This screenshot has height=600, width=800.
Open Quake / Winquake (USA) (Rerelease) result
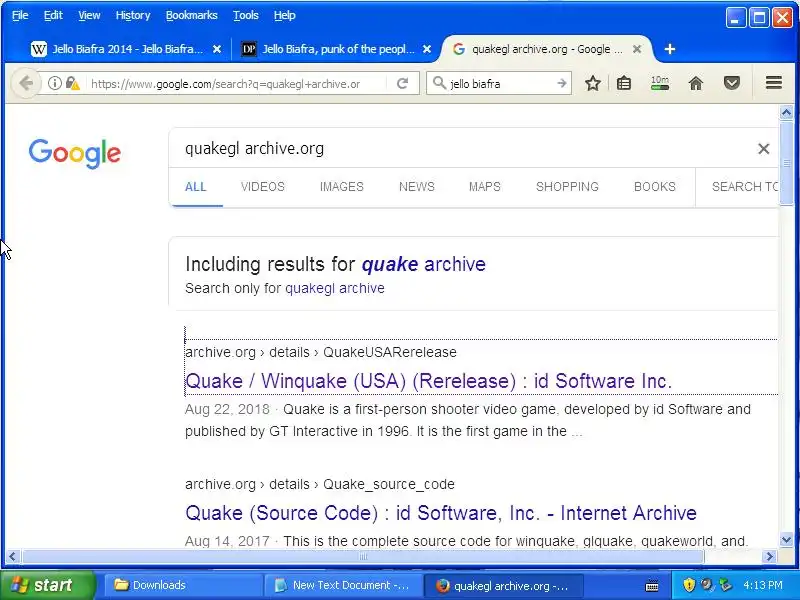pyautogui.click(x=429, y=381)
